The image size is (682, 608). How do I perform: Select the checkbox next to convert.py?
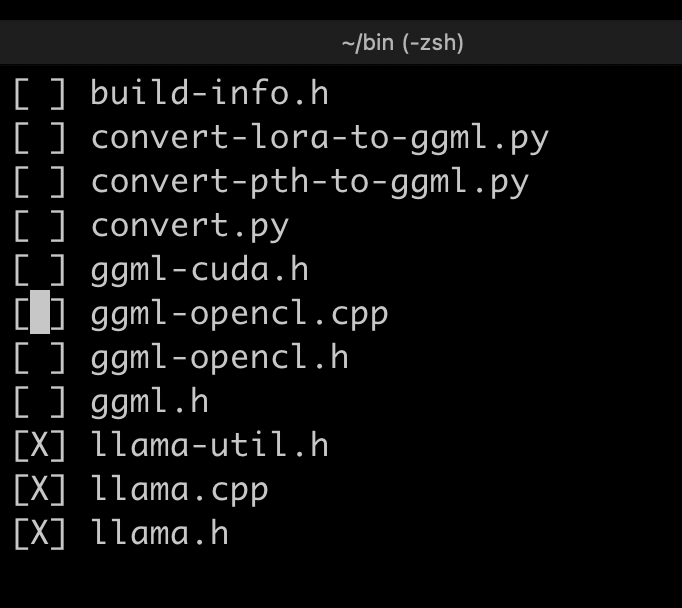click(x=40, y=226)
